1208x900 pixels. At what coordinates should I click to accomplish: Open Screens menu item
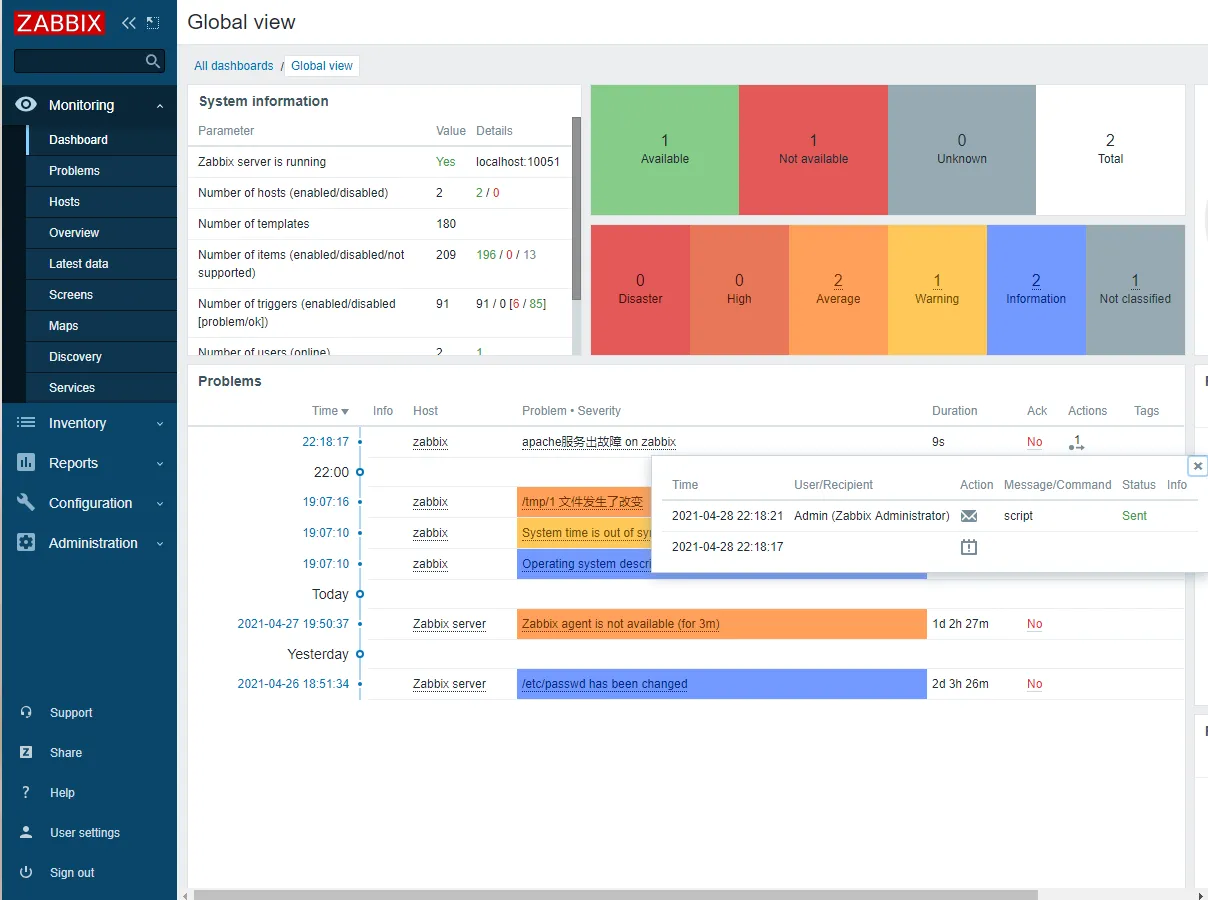101,295
